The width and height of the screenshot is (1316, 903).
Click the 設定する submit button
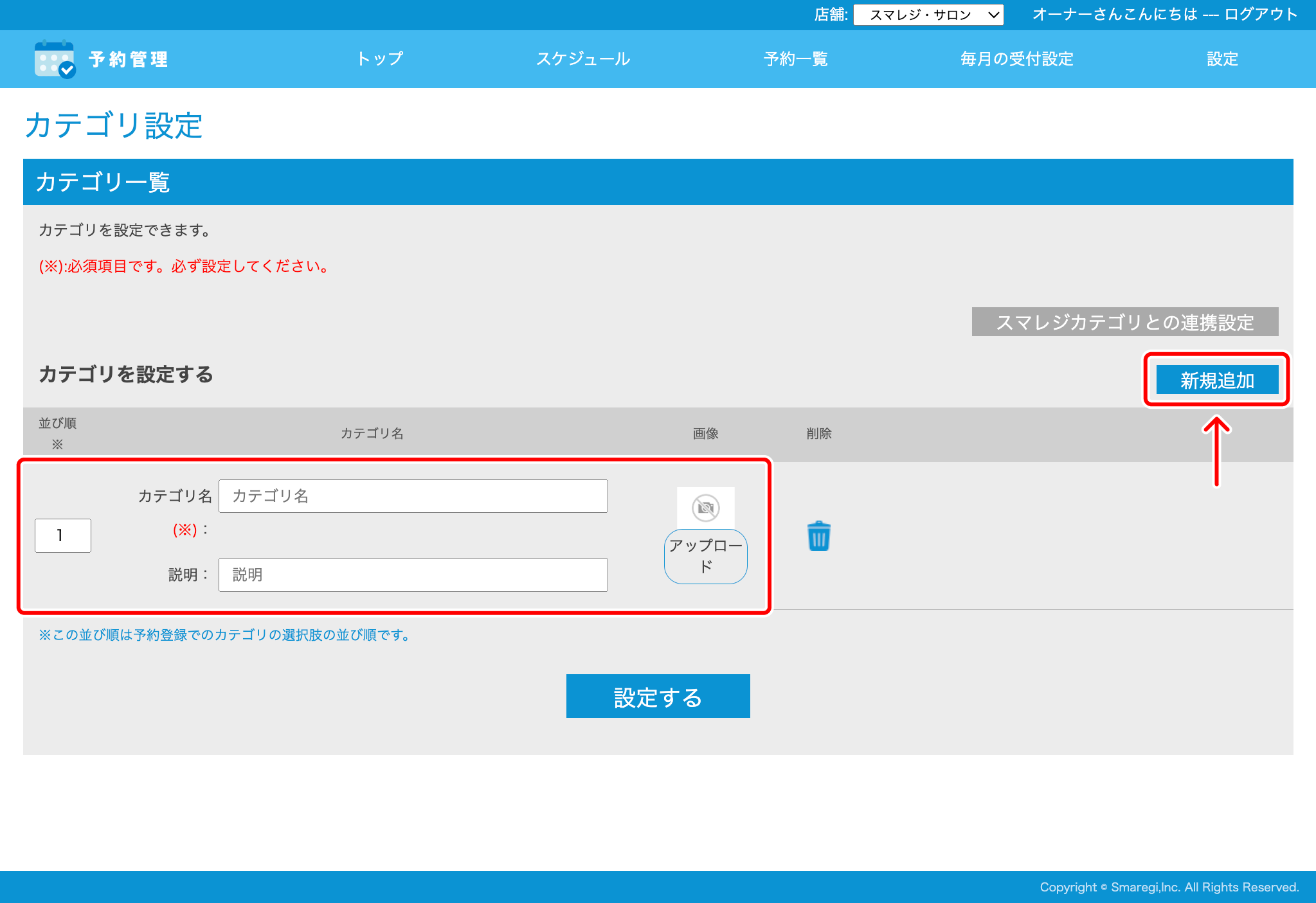658,696
